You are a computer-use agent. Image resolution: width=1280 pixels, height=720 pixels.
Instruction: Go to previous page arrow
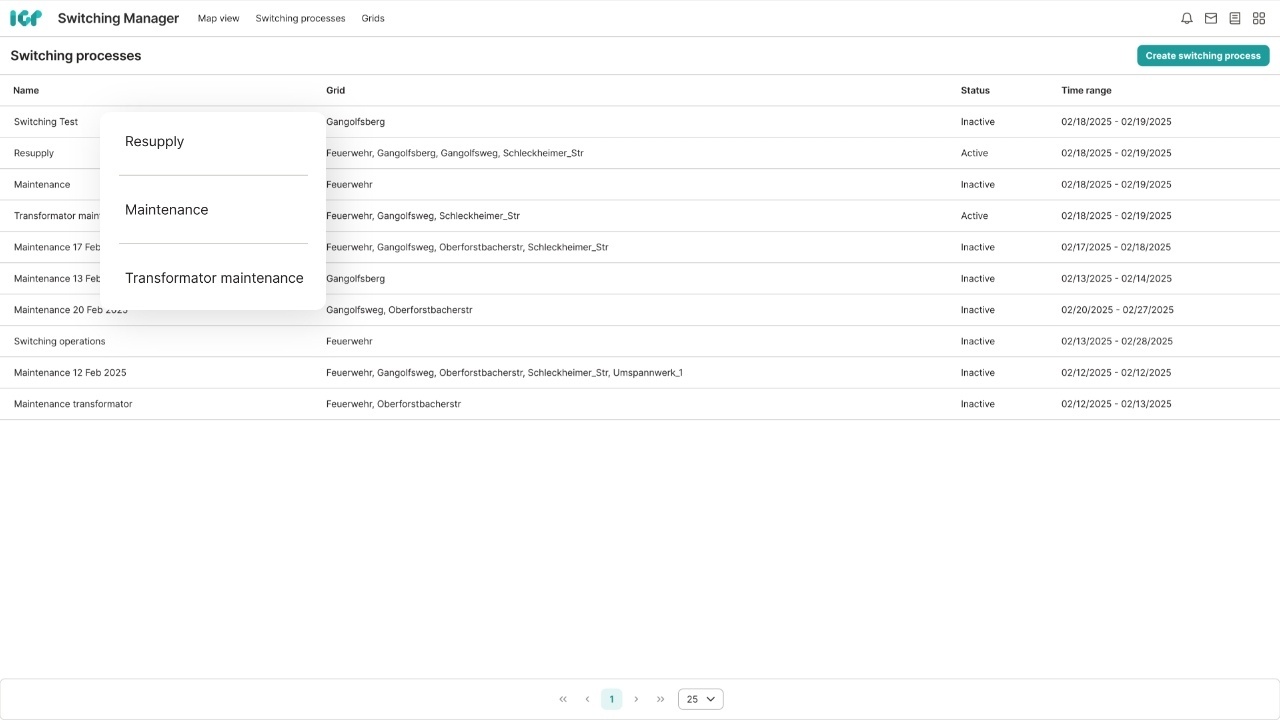tap(587, 699)
